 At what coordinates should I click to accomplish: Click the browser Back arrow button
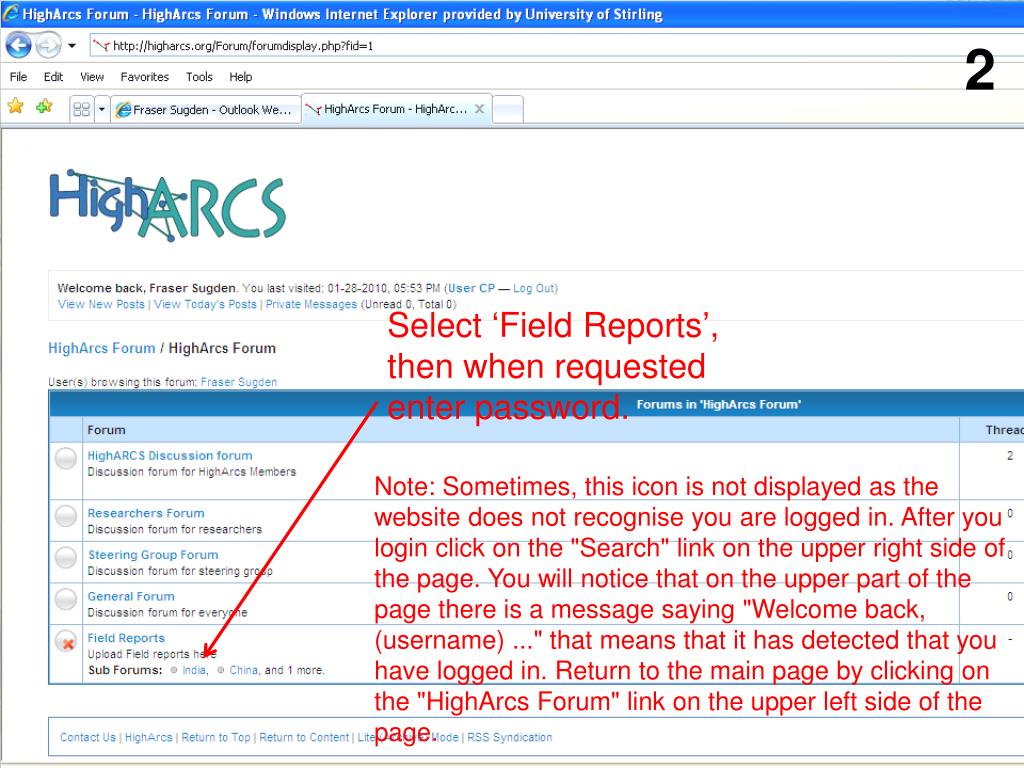tap(18, 46)
